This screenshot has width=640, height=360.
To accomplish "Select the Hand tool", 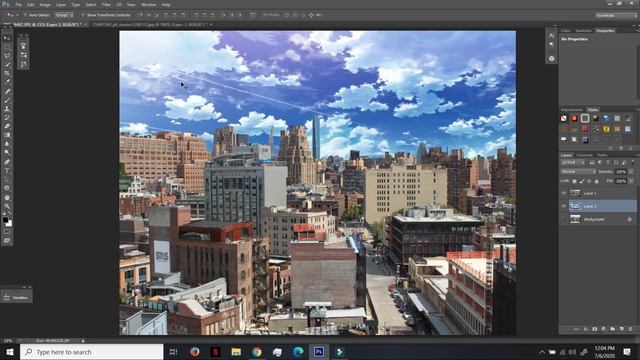I will 7,198.
